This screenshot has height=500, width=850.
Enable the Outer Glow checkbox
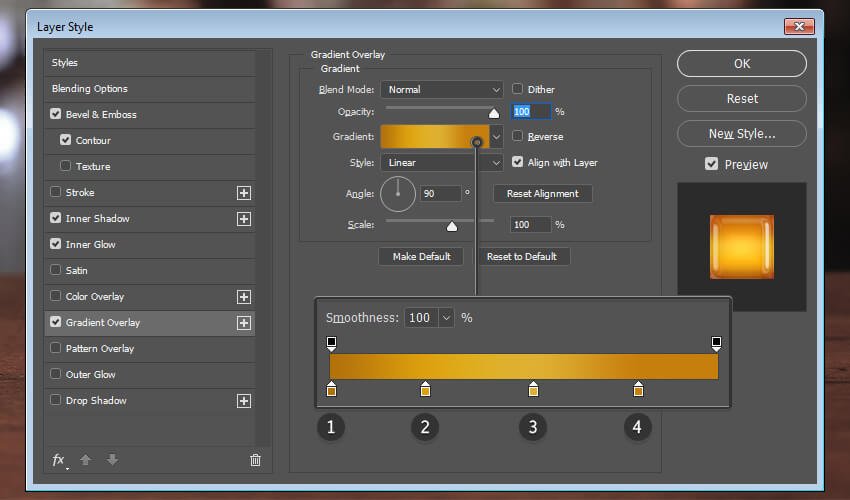(x=55, y=374)
